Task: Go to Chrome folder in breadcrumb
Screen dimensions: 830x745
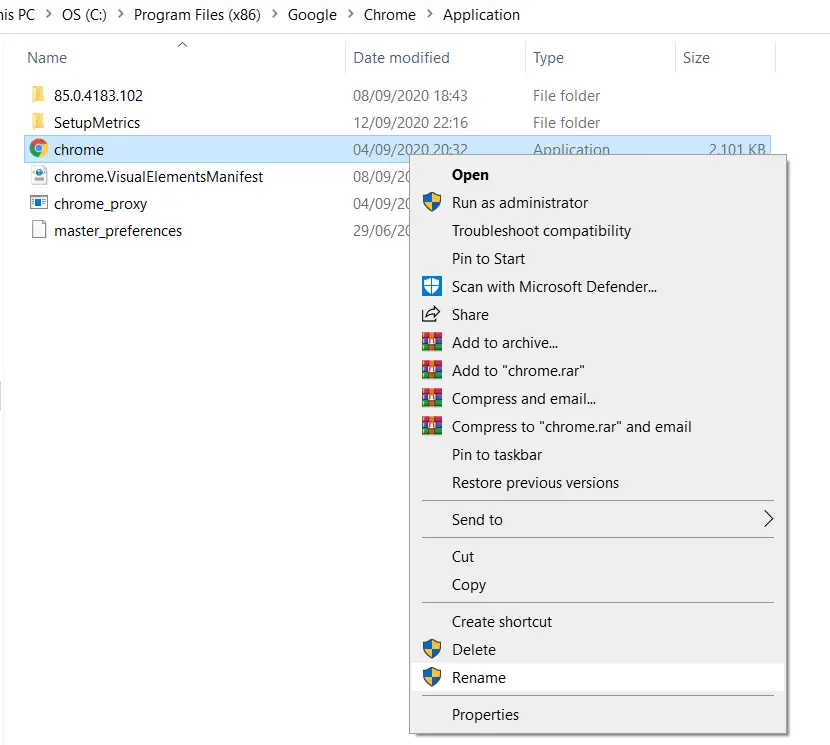Action: pyautogui.click(x=389, y=15)
